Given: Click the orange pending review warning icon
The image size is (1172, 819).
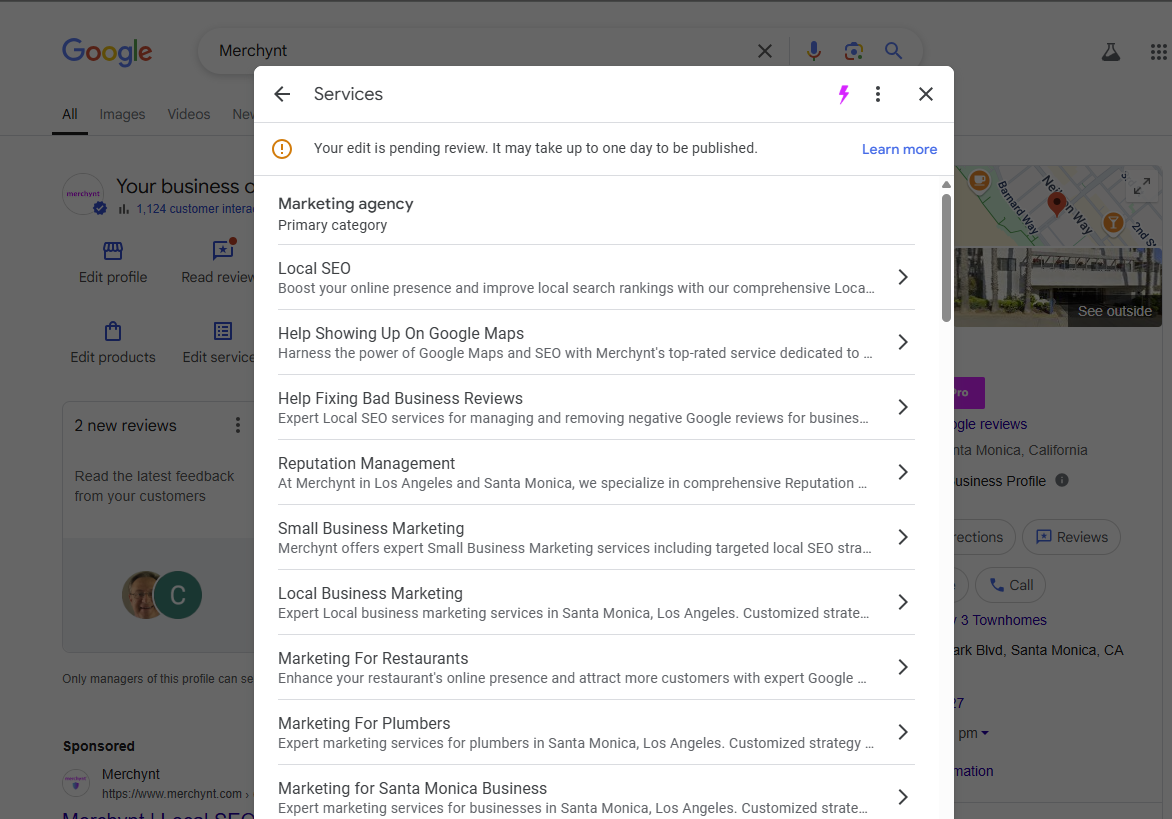Looking at the screenshot, I should (282, 149).
